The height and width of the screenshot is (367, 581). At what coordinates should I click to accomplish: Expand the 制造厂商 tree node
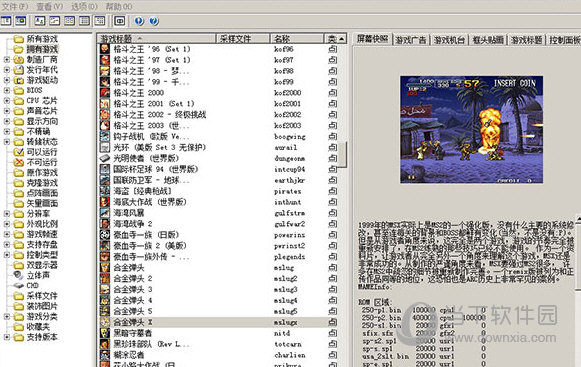coord(7,59)
